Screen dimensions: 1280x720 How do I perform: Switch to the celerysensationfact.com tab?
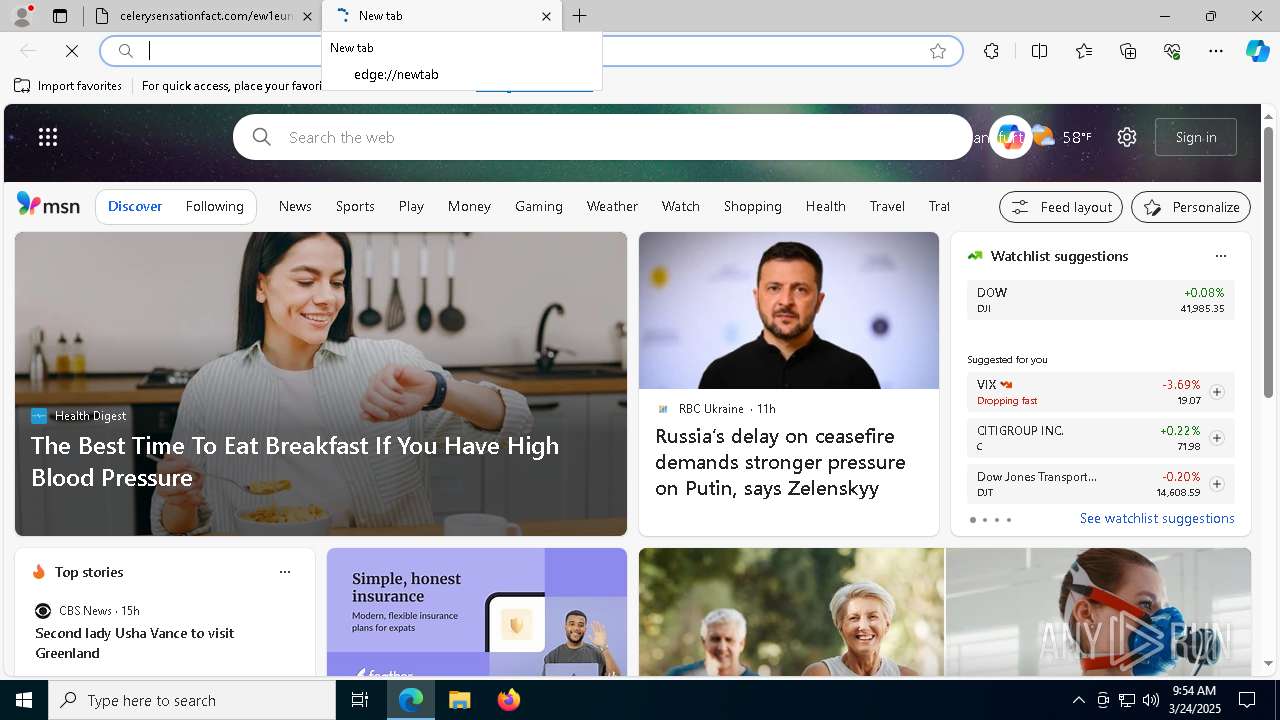pos(200,16)
